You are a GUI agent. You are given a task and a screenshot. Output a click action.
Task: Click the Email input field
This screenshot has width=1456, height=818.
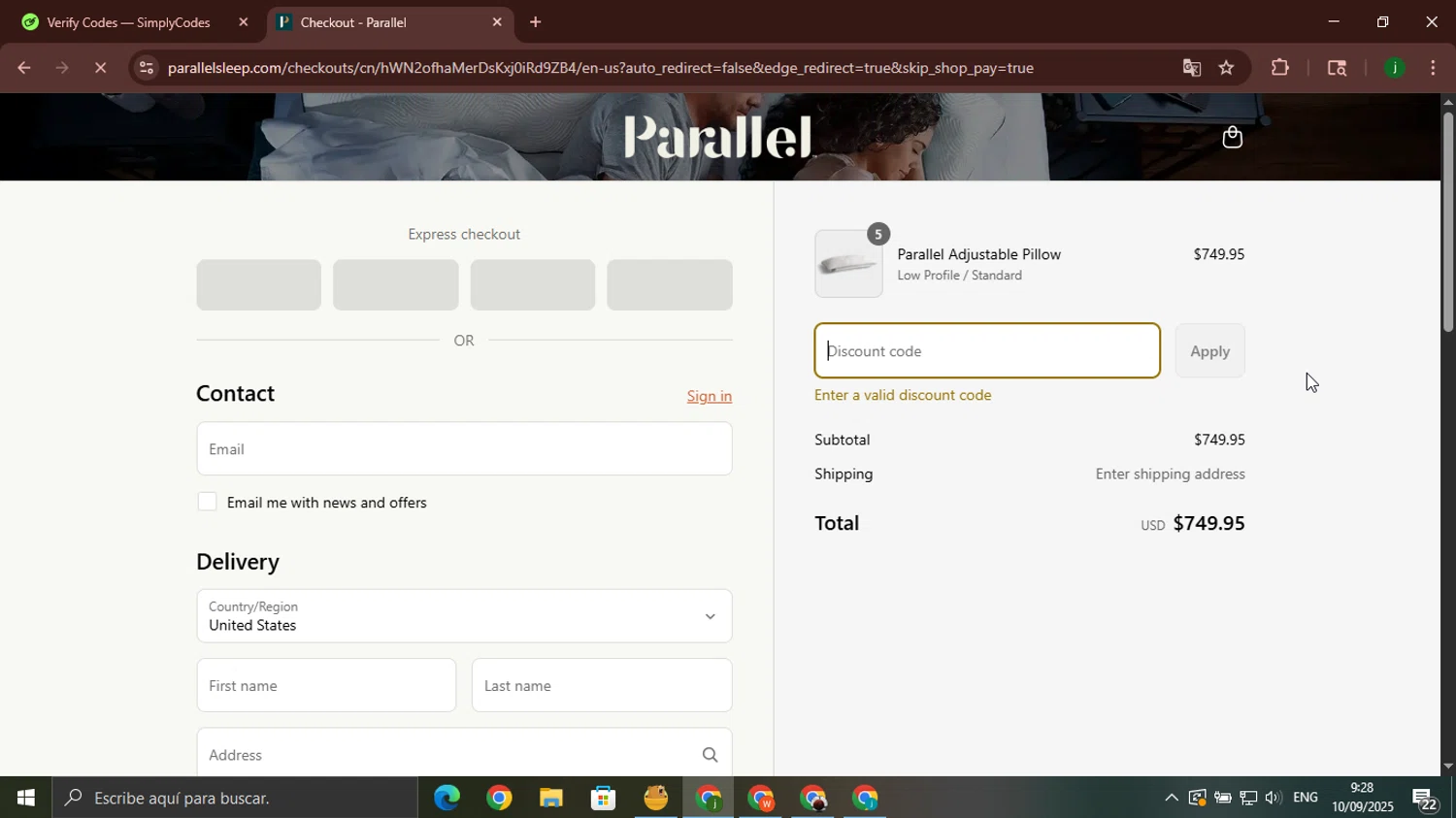pyautogui.click(x=464, y=448)
